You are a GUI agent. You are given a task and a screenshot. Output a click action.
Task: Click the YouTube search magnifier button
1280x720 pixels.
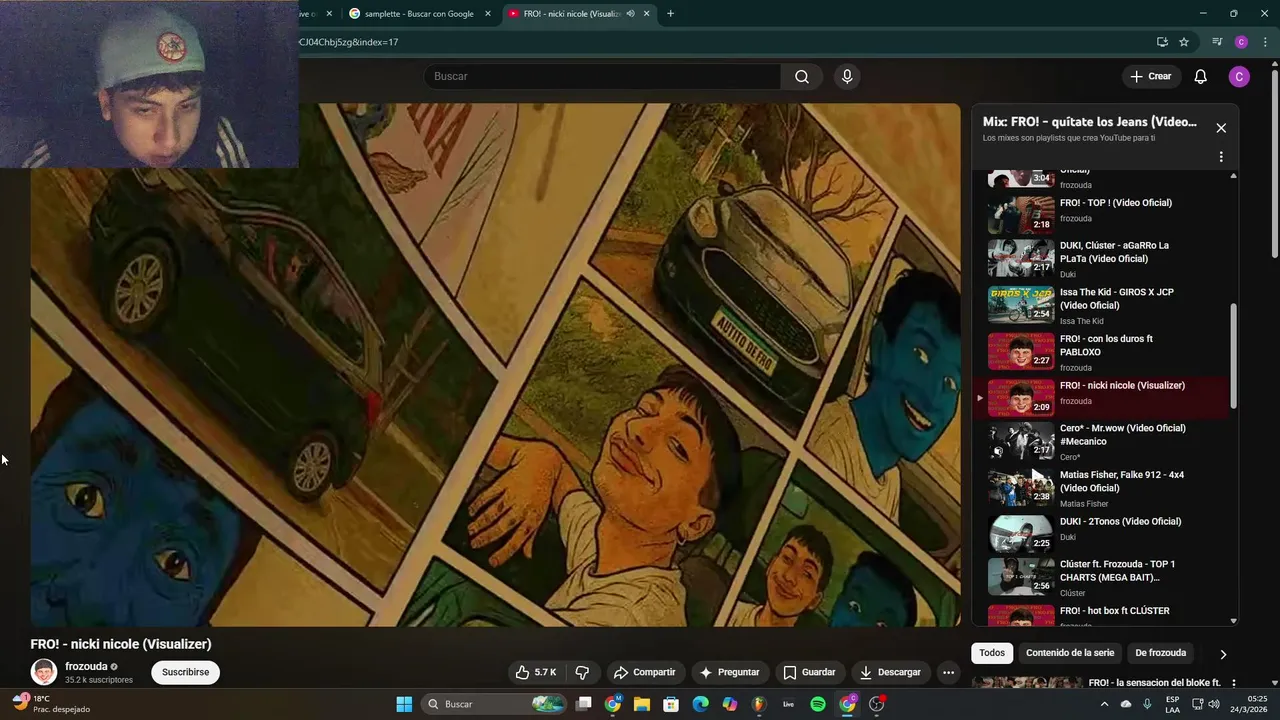coord(802,77)
